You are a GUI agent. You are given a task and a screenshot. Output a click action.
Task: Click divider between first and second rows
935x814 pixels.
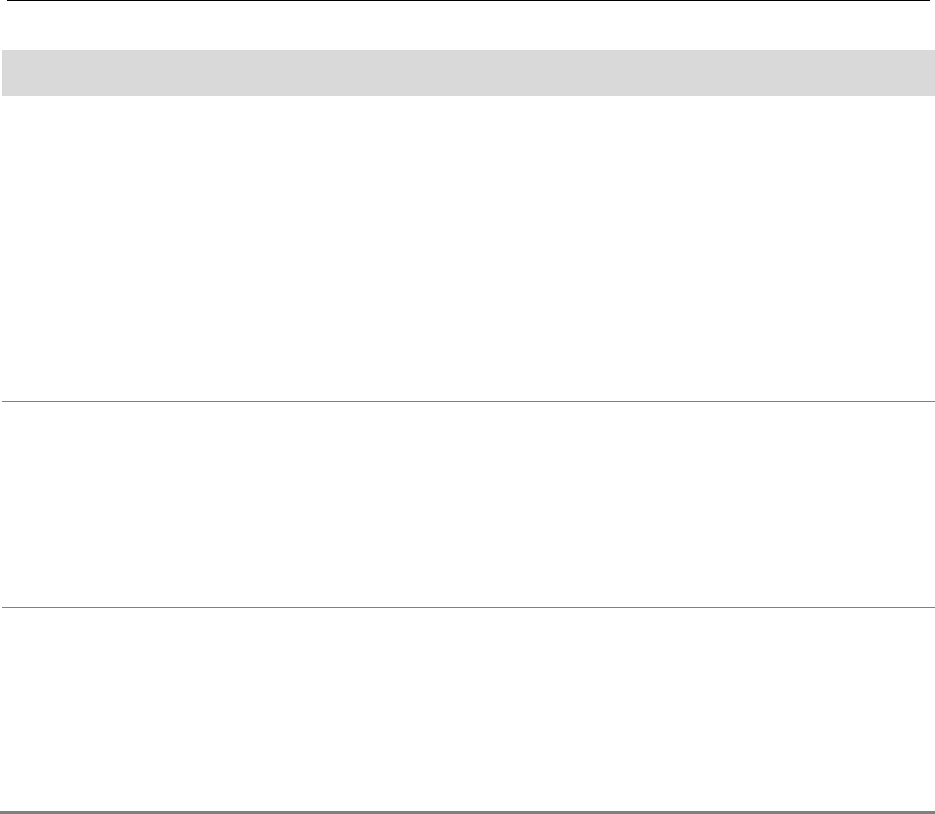click(467, 402)
